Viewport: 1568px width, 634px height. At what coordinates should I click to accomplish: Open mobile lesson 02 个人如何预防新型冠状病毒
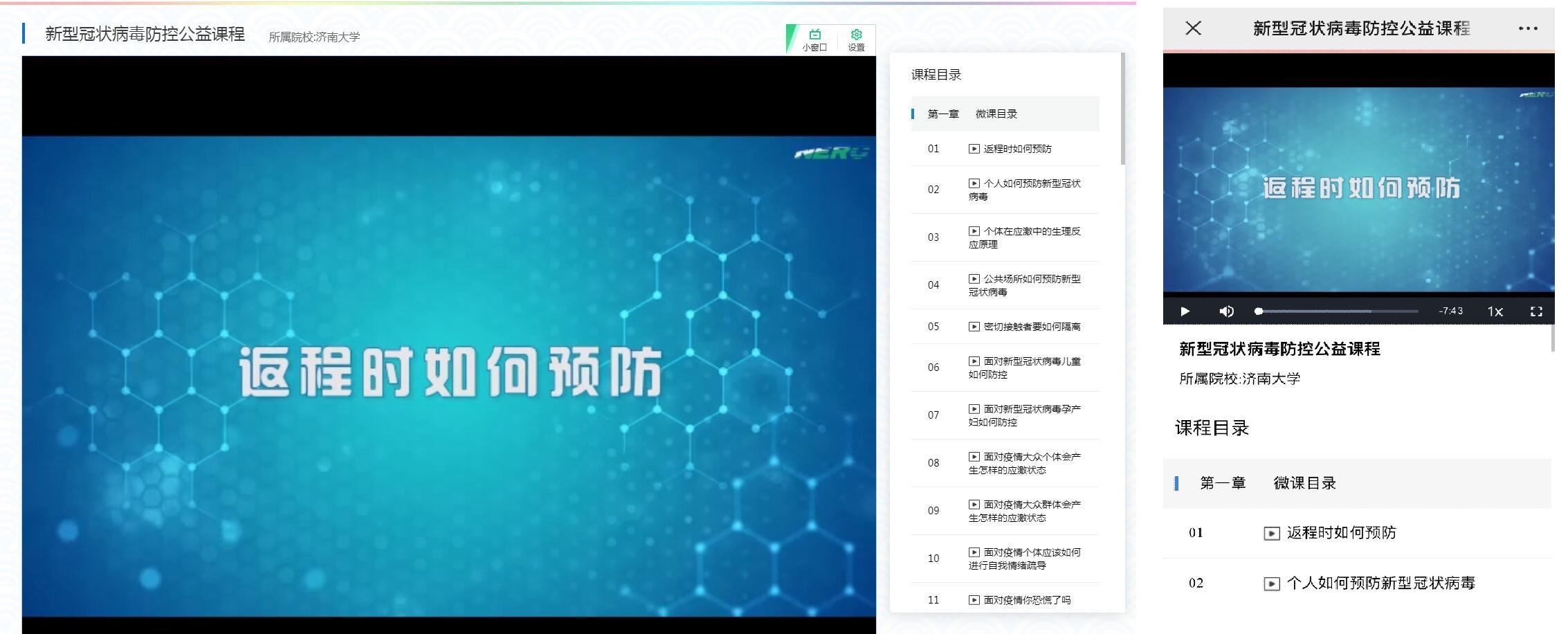[x=1357, y=583]
